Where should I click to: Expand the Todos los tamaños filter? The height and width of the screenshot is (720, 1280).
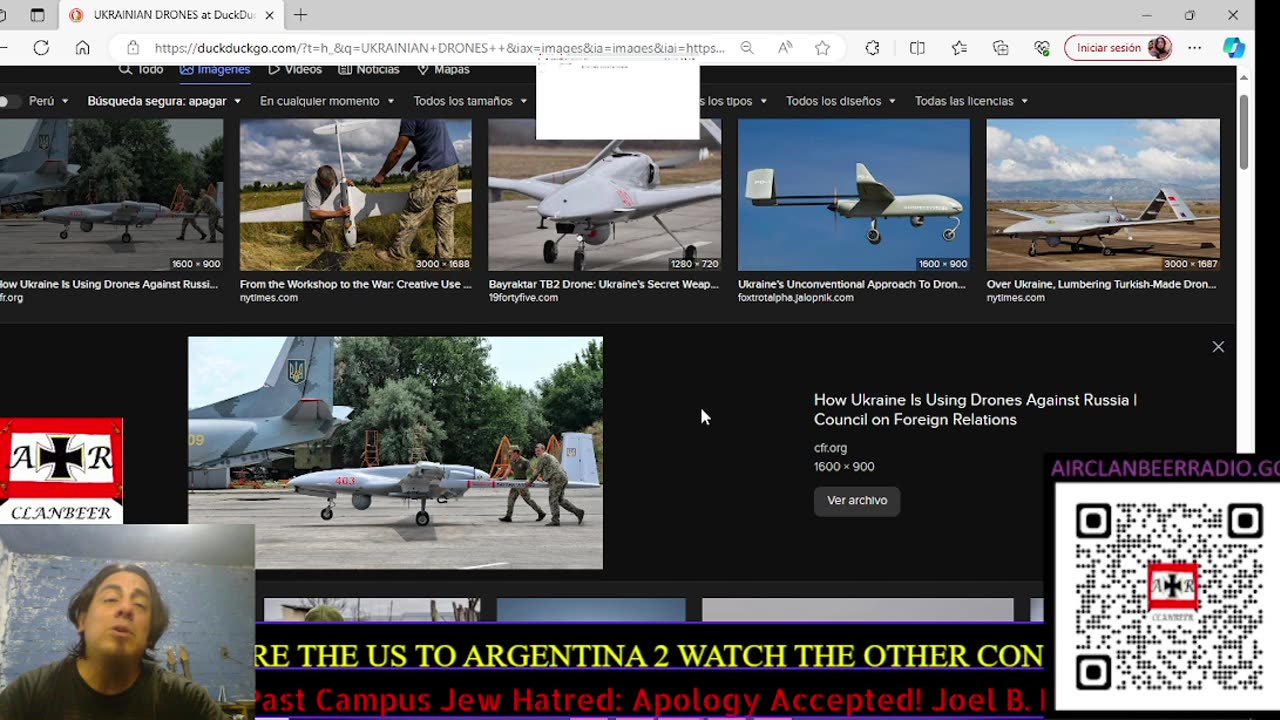tap(470, 101)
